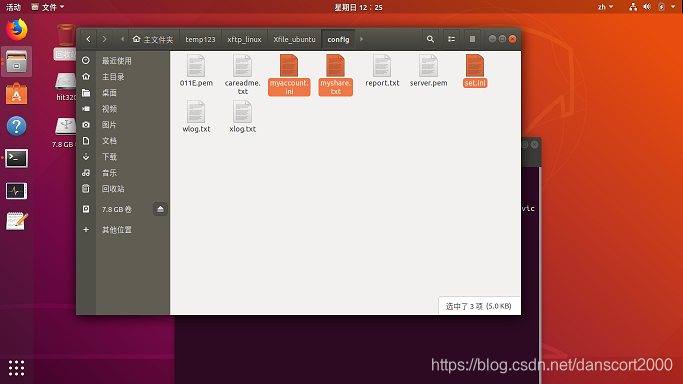Open the system menu arrow in top bar
Screen dimensions: 683x384
click(673, 7)
